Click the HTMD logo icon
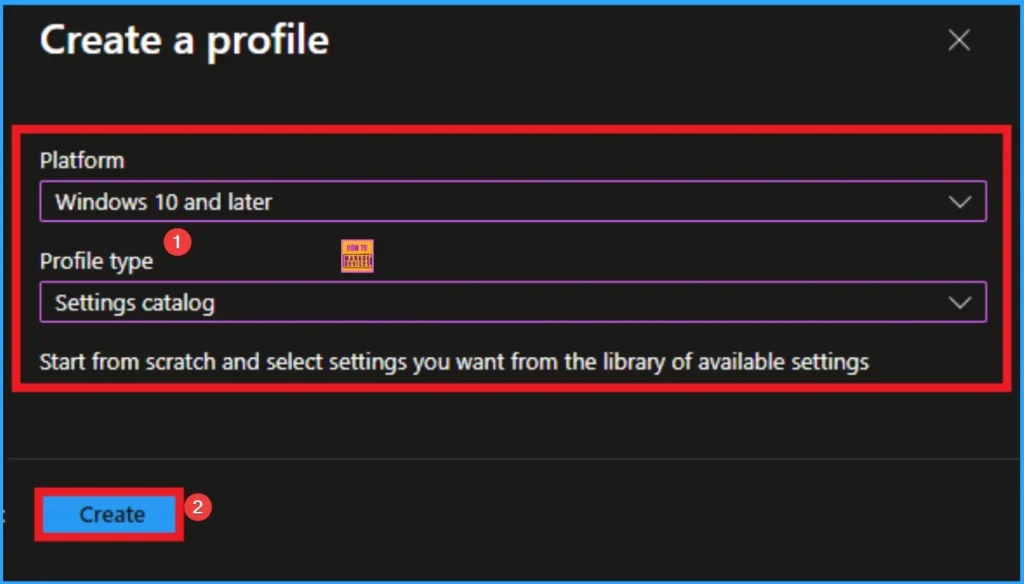Image resolution: width=1024 pixels, height=584 pixels. [356, 255]
